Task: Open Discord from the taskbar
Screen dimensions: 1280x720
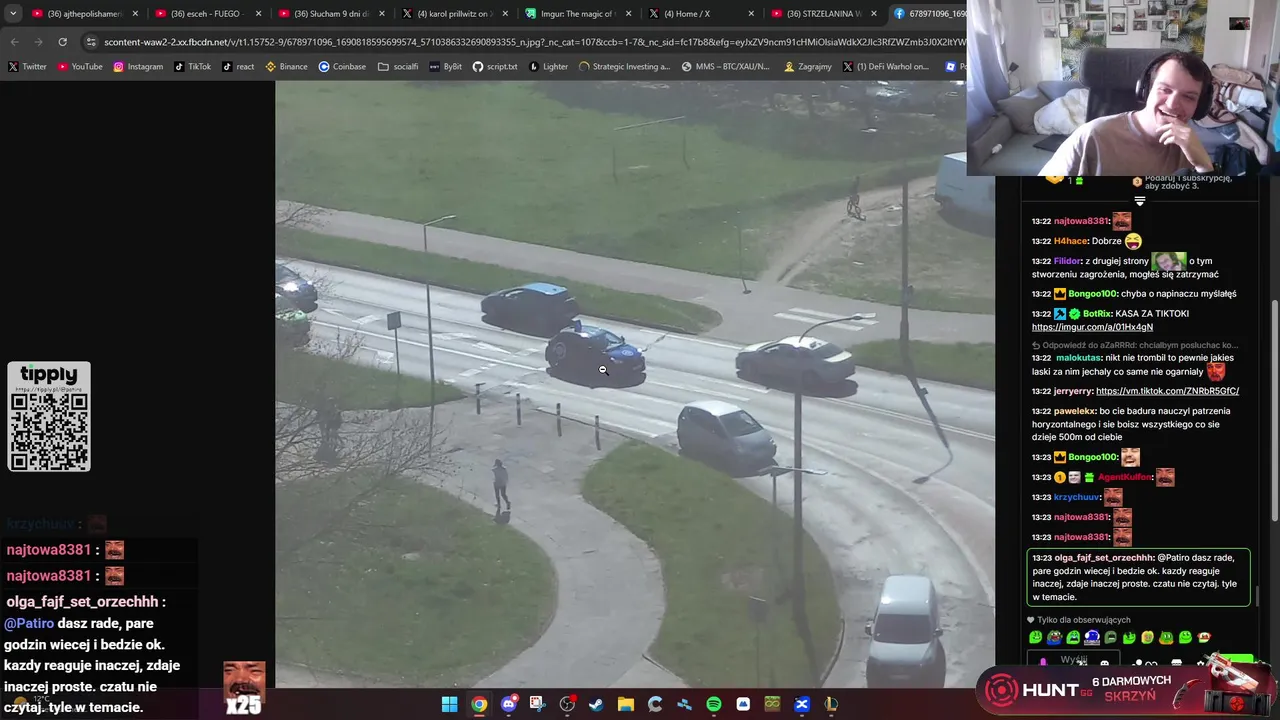Action: tap(508, 704)
